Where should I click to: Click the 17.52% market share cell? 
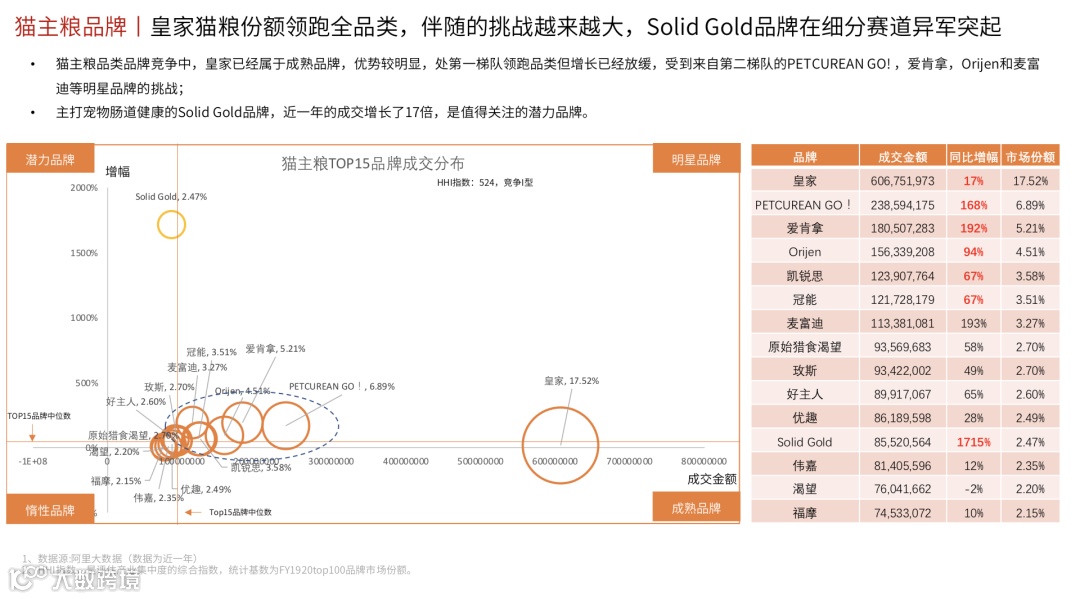[x=1030, y=181]
